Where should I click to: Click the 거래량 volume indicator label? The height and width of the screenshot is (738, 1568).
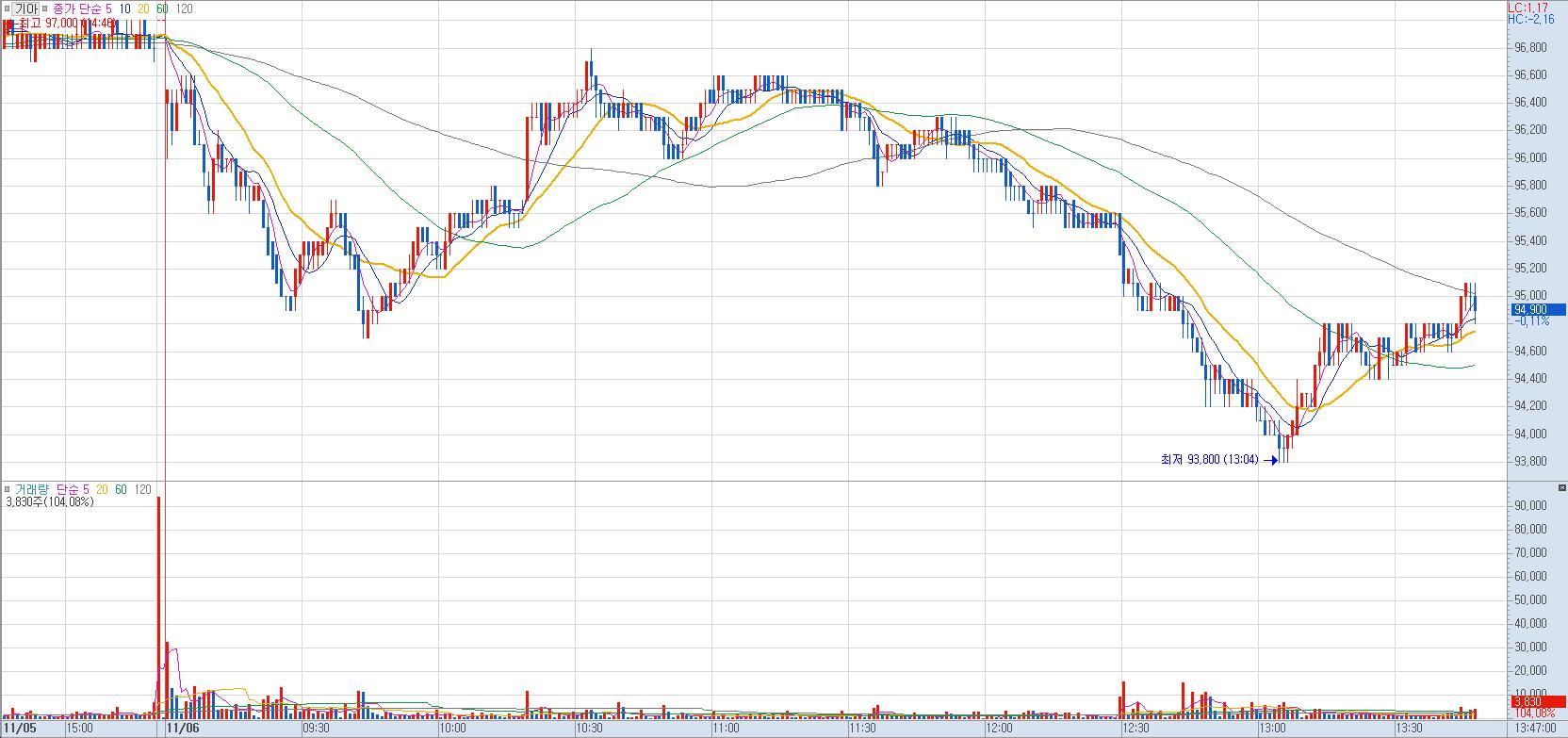point(33,489)
